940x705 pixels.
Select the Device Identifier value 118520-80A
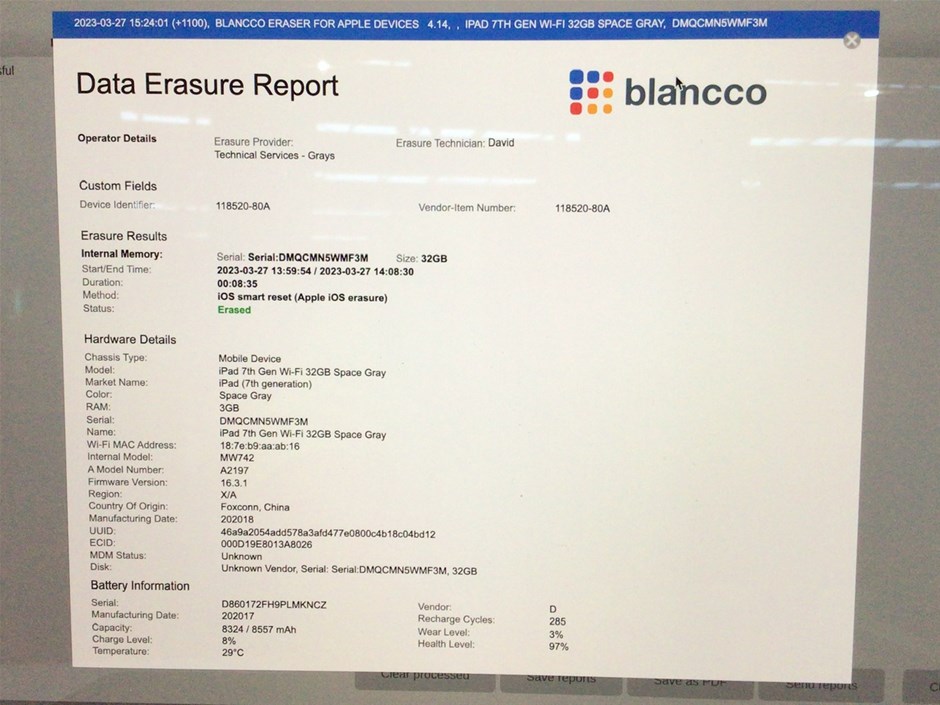point(243,207)
